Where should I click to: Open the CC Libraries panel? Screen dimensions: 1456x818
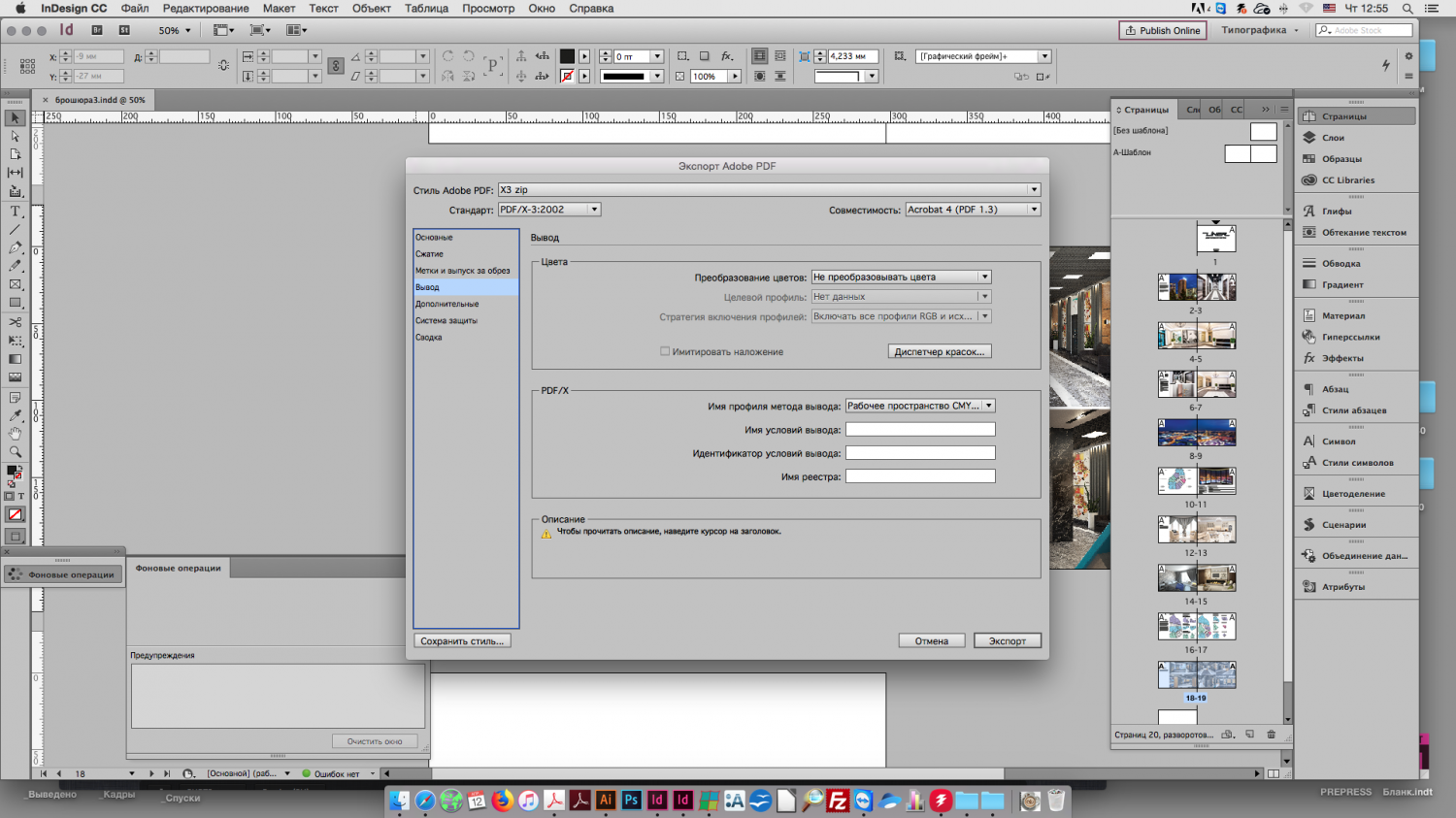(x=1347, y=180)
